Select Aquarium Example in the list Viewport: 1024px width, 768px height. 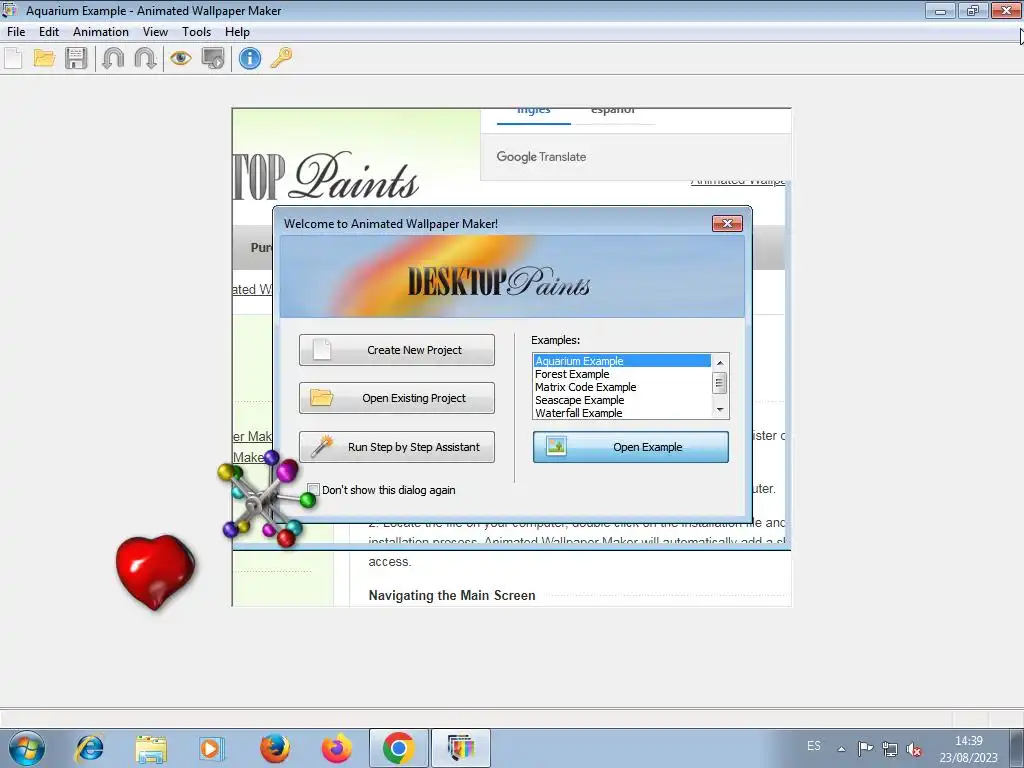click(x=622, y=360)
